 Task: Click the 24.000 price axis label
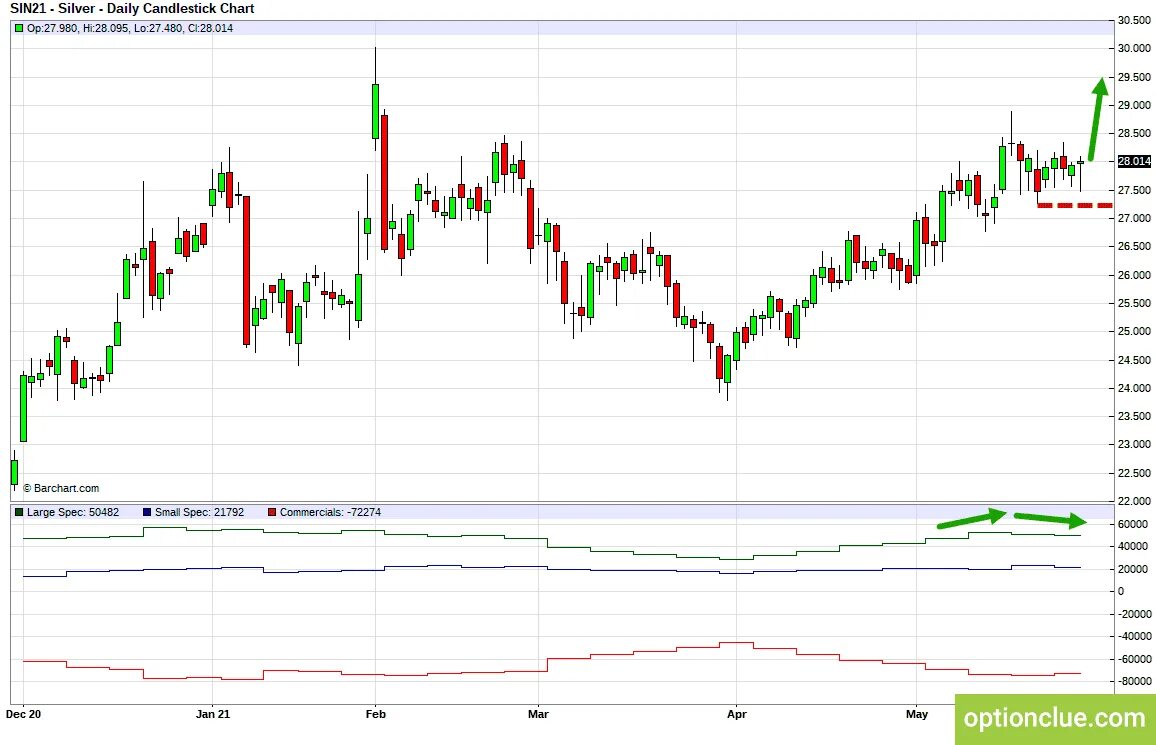tap(1134, 388)
